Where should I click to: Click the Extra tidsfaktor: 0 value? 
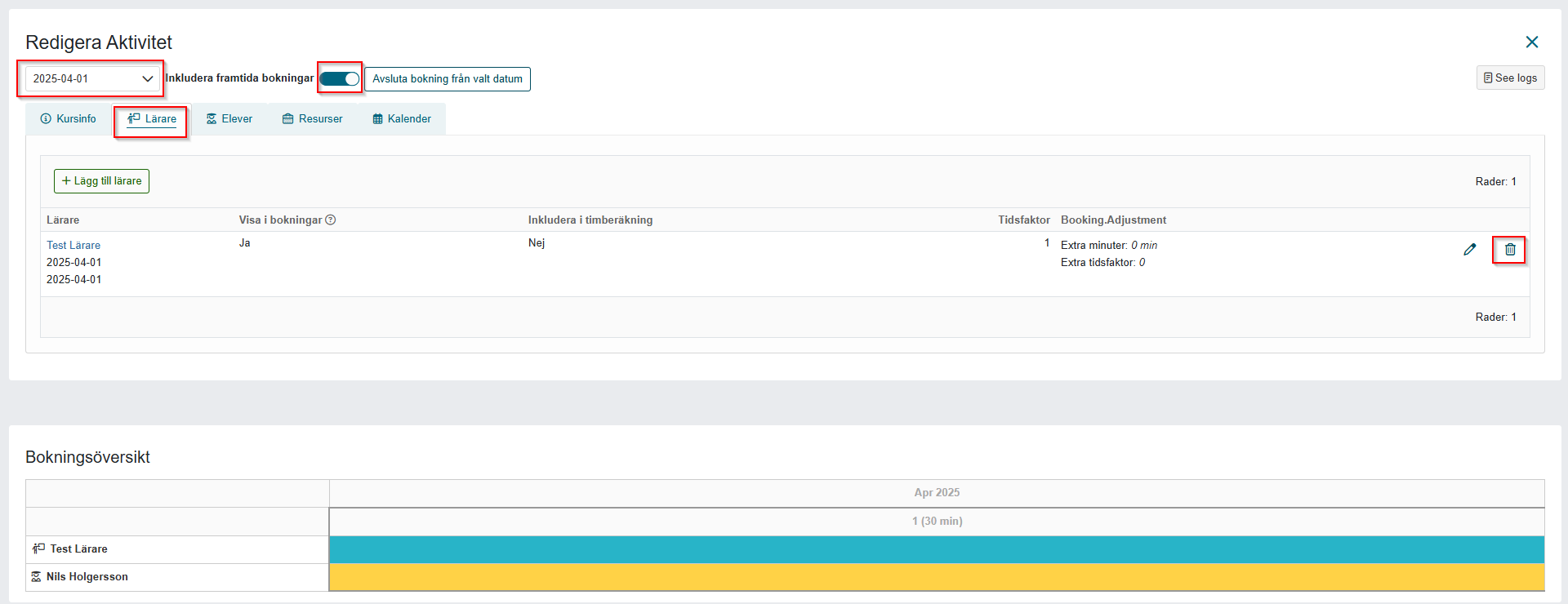(x=1103, y=262)
